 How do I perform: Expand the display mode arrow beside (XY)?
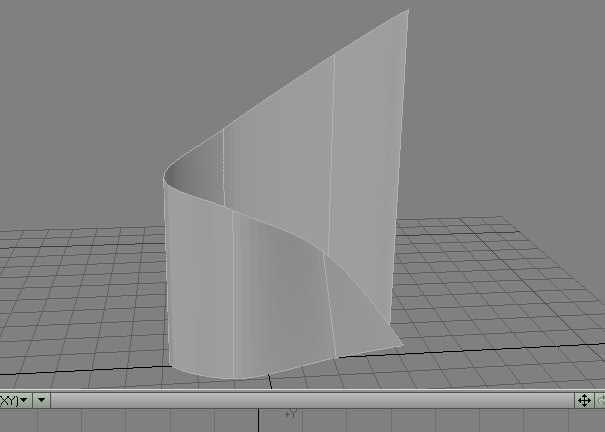[41, 400]
